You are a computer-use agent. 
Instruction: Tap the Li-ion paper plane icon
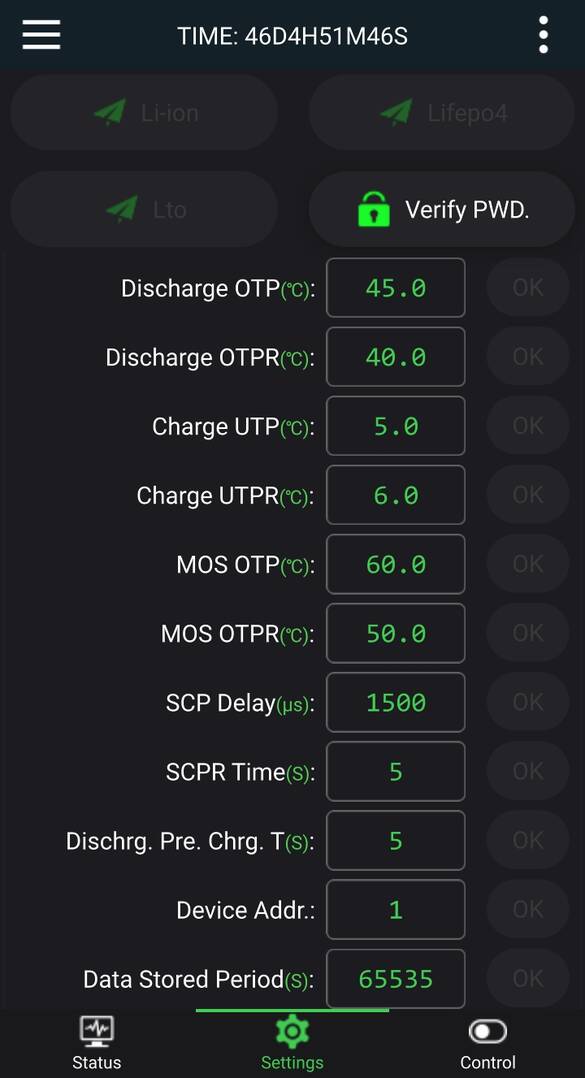pos(110,112)
